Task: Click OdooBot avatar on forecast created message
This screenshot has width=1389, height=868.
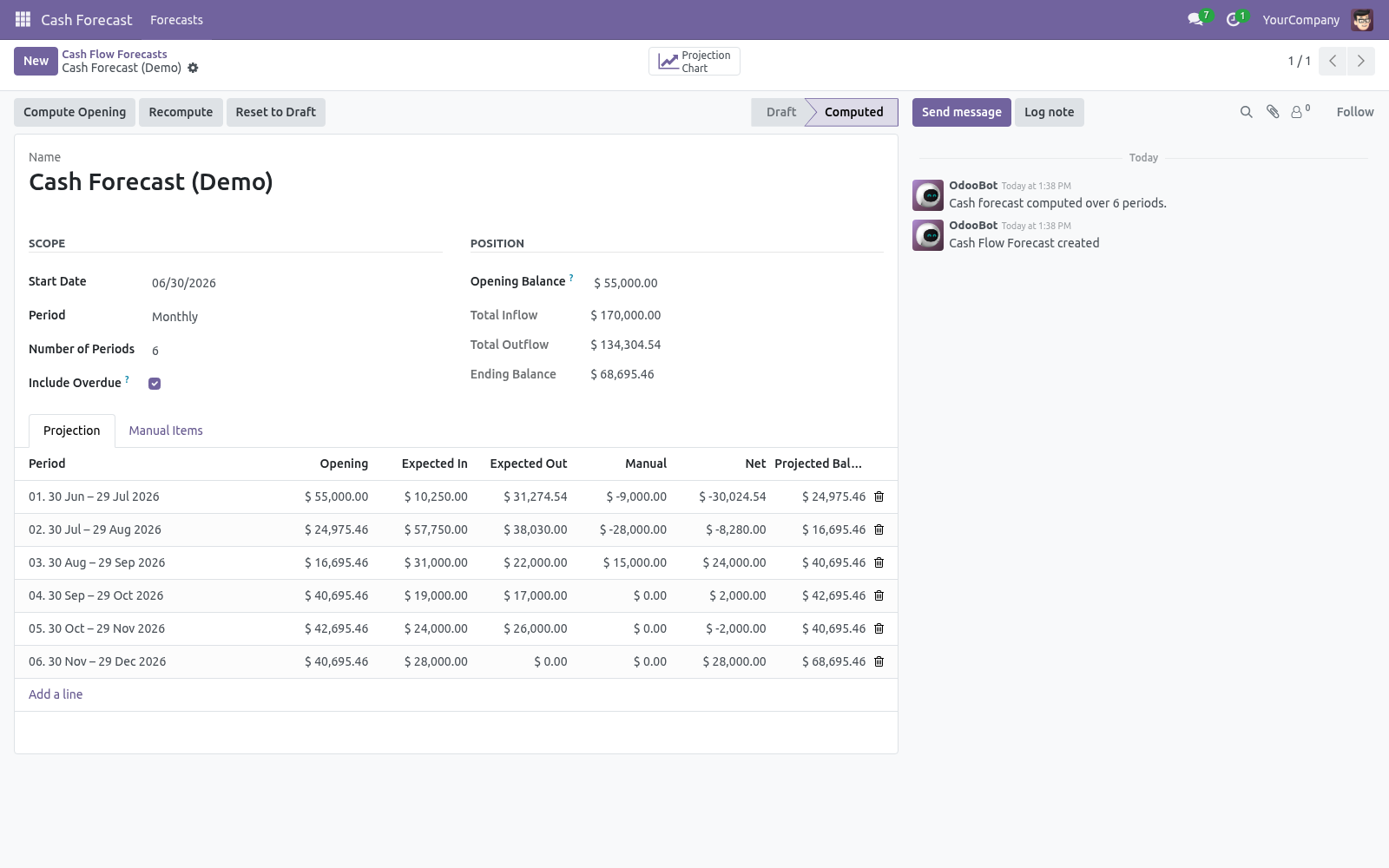Action: (x=928, y=235)
